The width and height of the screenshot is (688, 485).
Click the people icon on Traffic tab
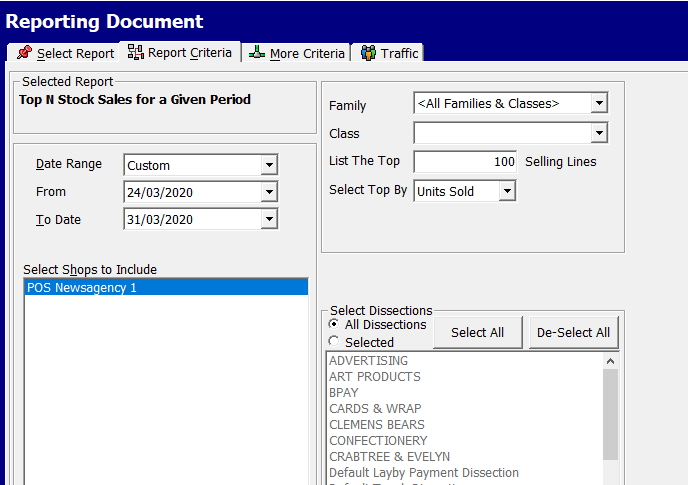[x=368, y=53]
